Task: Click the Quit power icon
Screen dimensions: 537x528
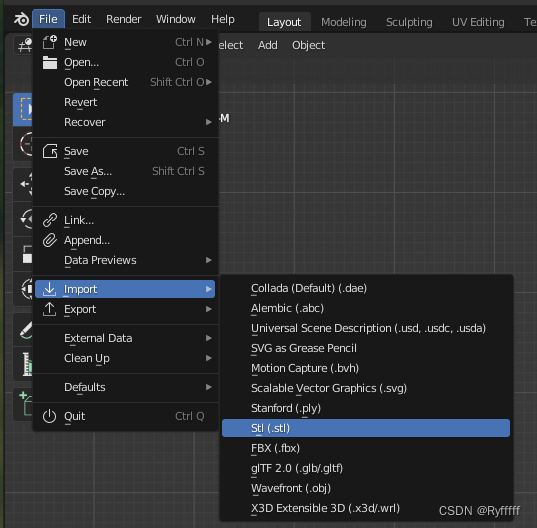Action: 50,416
